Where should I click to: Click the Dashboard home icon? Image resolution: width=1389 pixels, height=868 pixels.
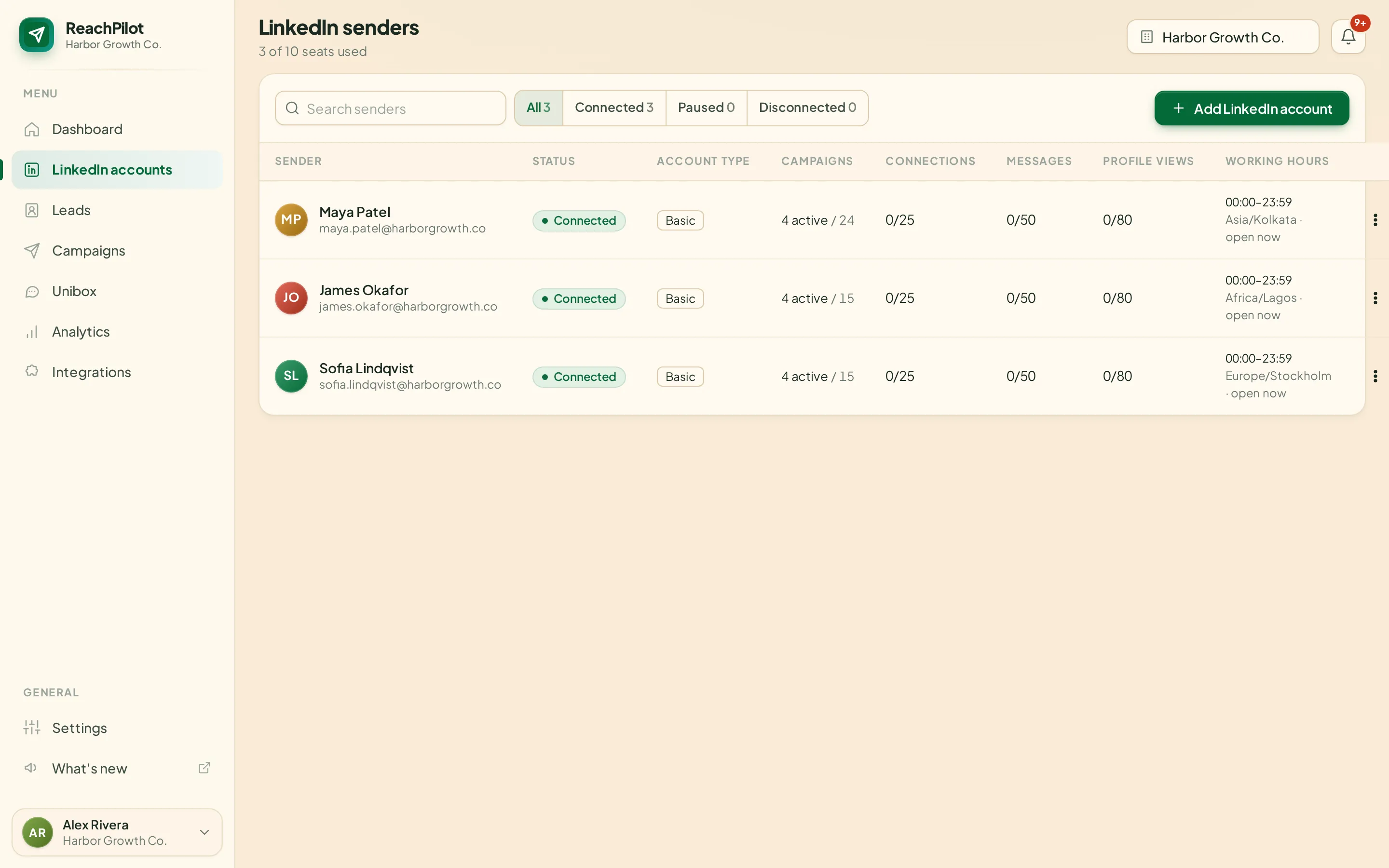(32, 129)
